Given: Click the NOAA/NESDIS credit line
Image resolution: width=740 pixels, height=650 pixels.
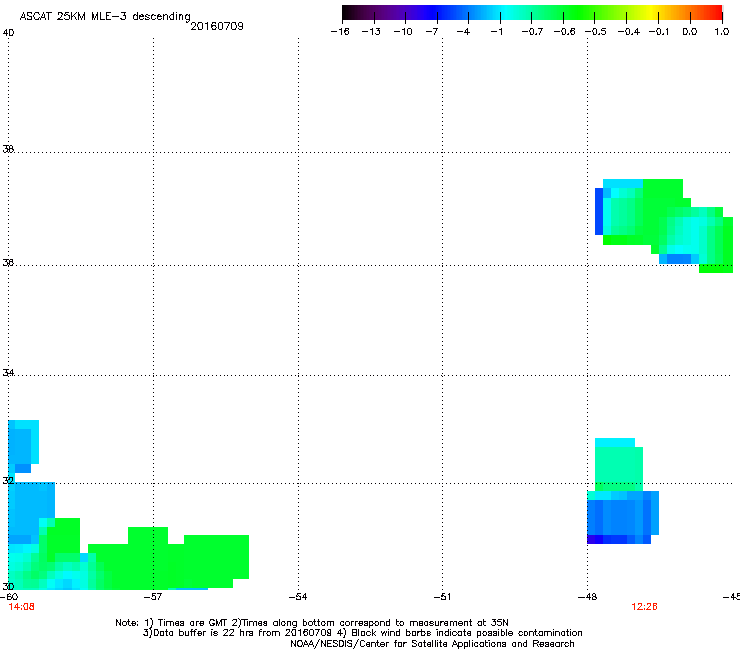Looking at the screenshot, I should 432,644.
